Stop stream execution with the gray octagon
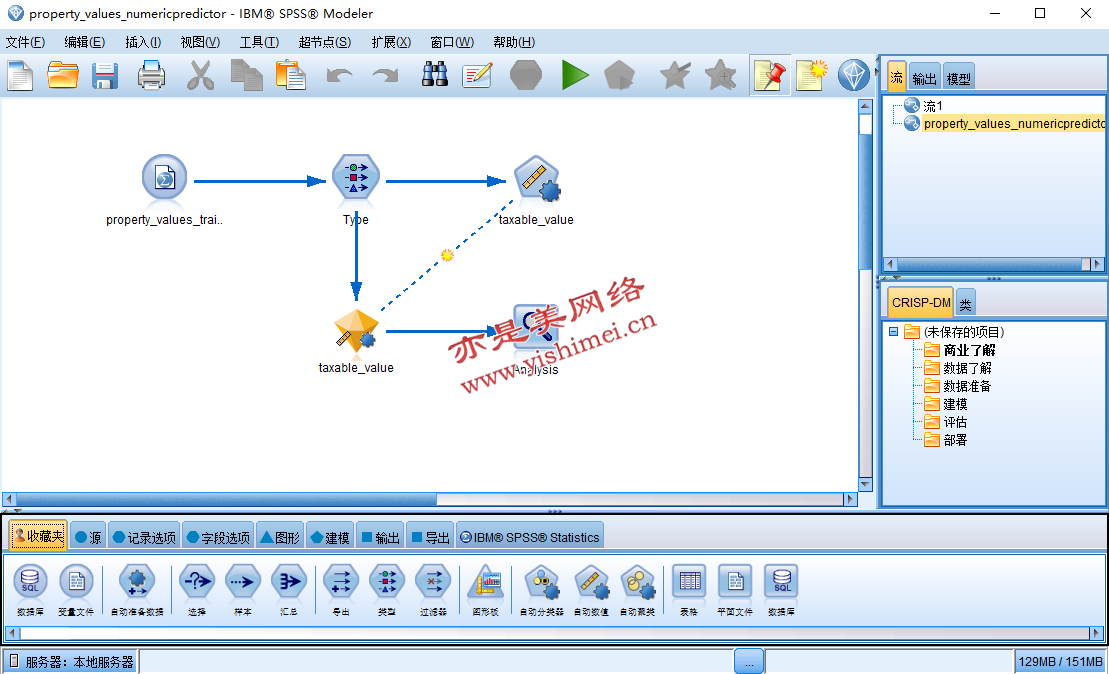The width and height of the screenshot is (1109, 674). pos(526,75)
